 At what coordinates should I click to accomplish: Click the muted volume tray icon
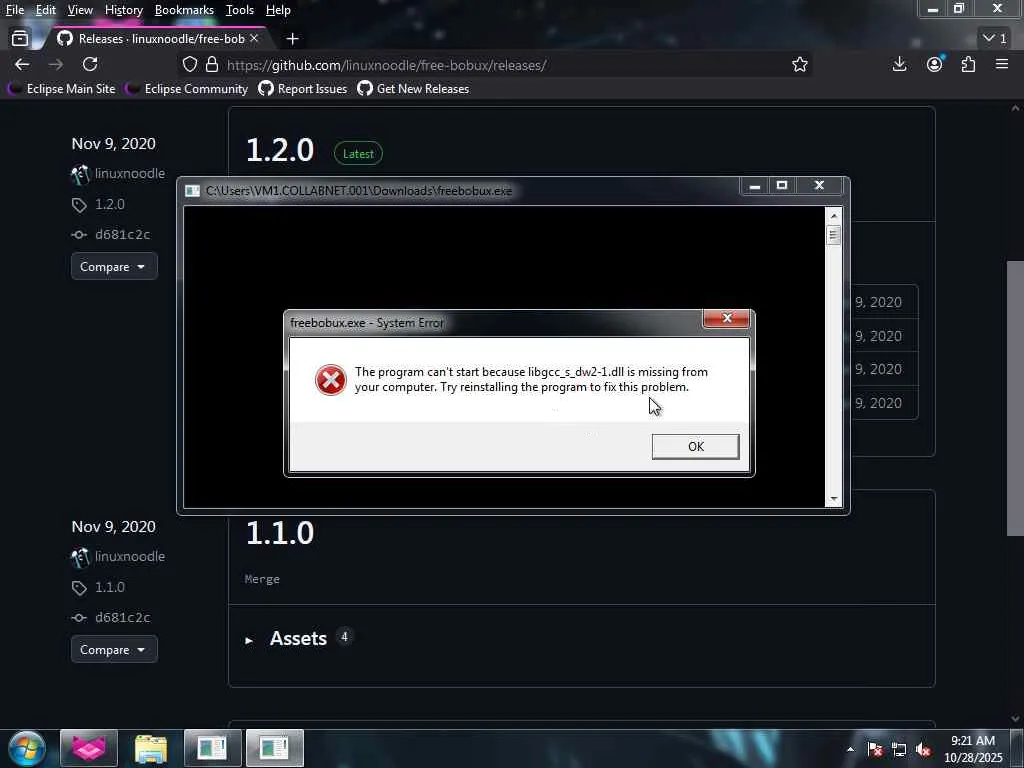tap(923, 749)
